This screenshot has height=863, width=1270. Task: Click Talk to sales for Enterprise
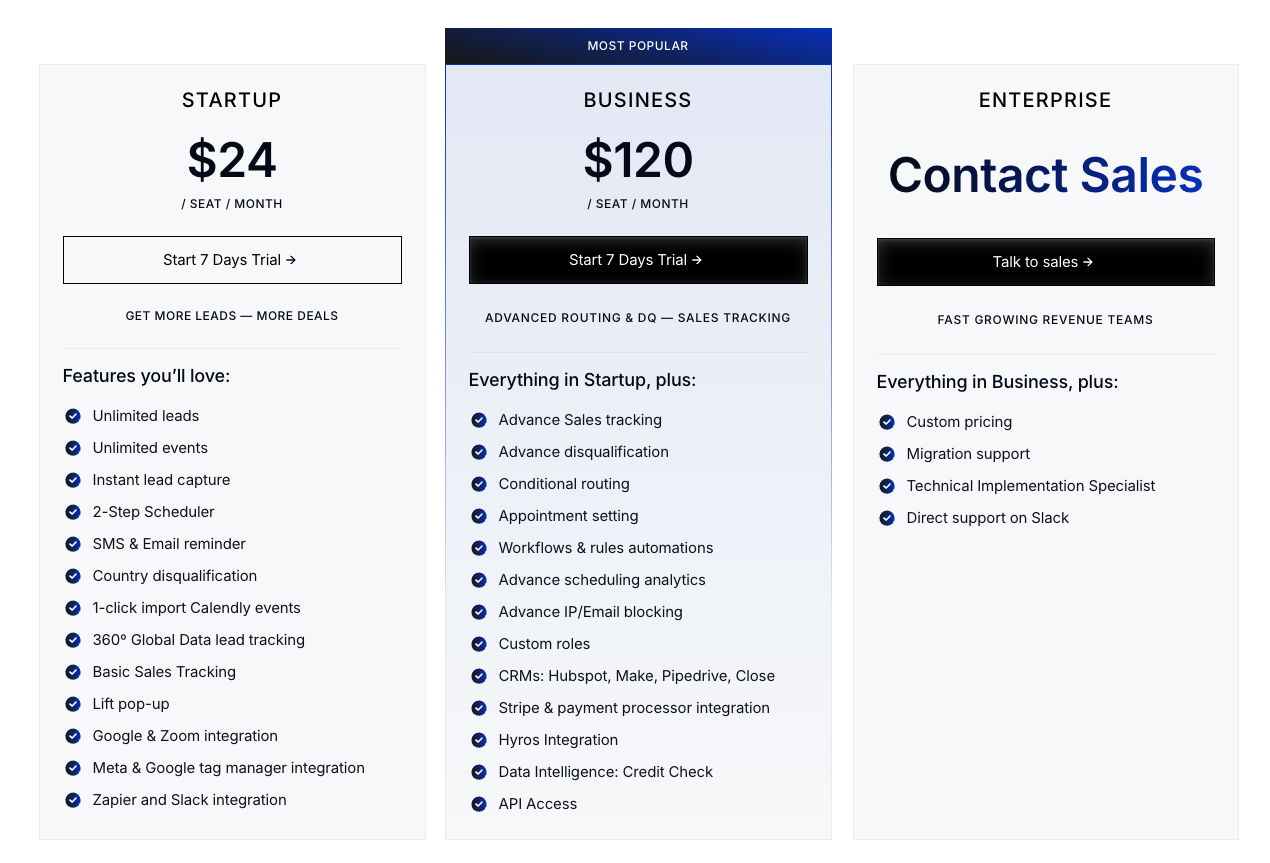(x=1045, y=262)
